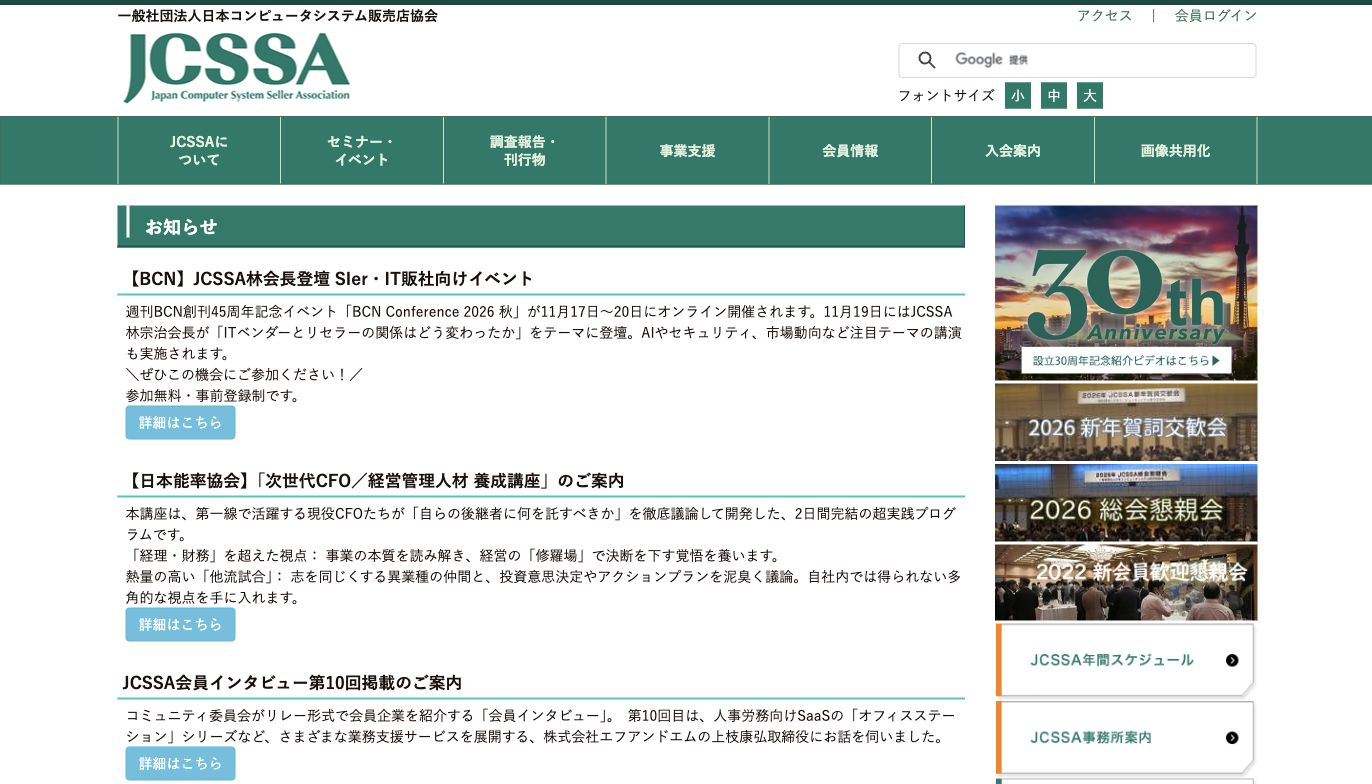The height and width of the screenshot is (784, 1372).
Task: Set font size to 大
Action: point(1090,95)
